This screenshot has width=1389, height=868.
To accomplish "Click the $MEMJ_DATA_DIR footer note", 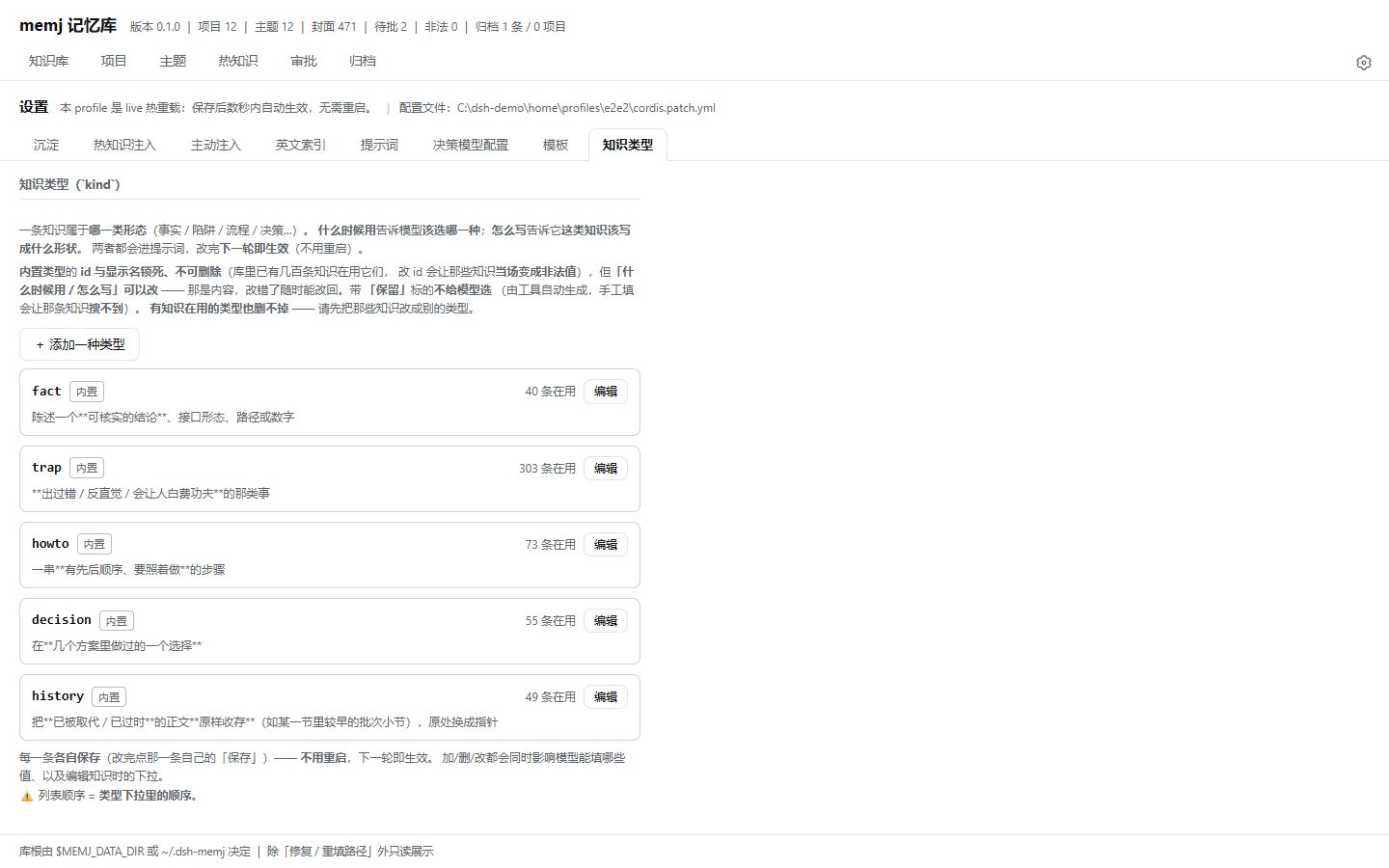I will click(134, 851).
